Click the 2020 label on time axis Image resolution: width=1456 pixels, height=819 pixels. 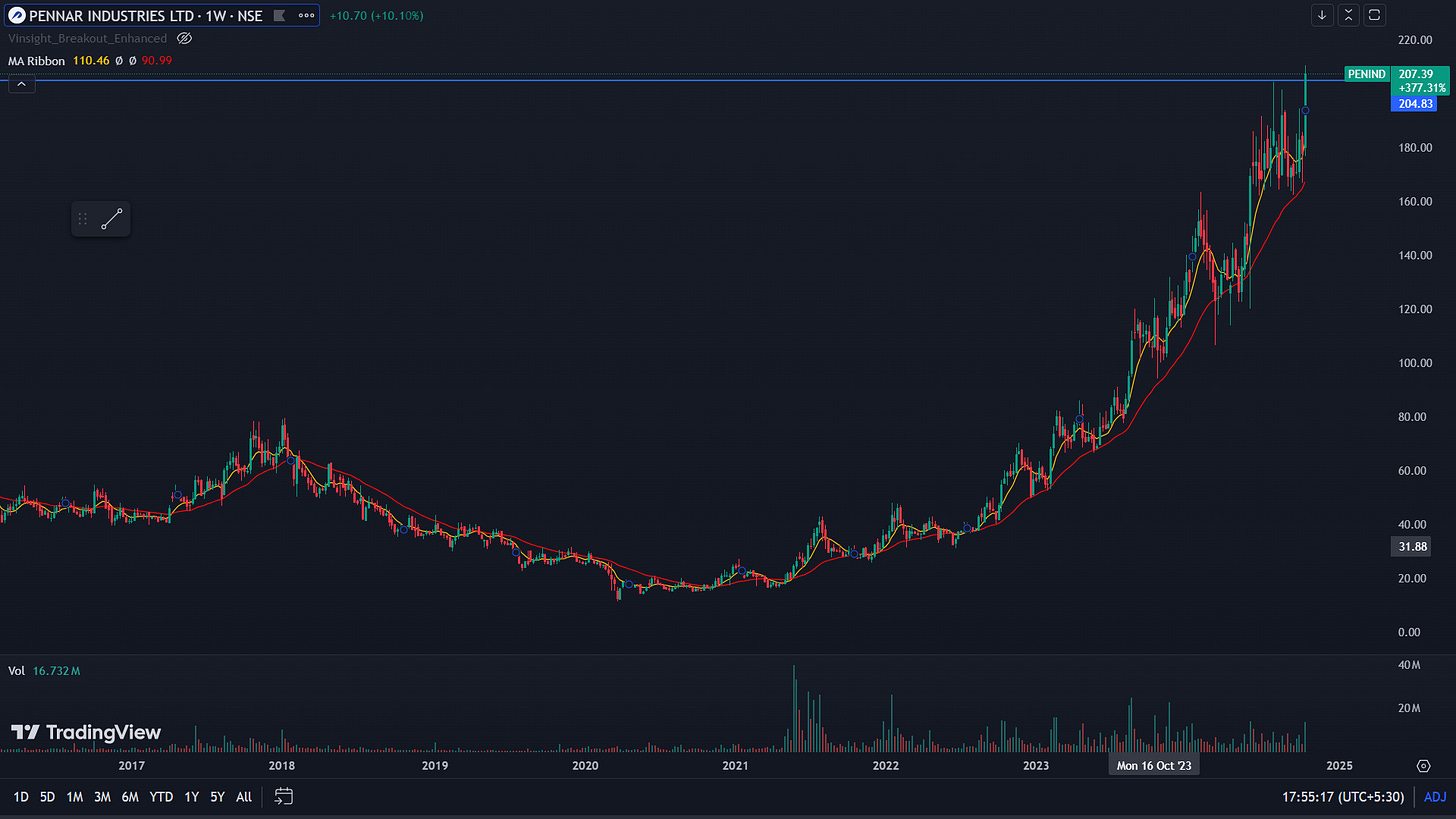585,766
